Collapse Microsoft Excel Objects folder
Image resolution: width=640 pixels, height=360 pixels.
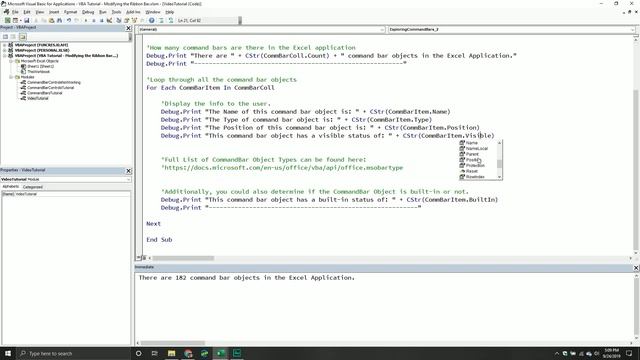(x=11, y=61)
